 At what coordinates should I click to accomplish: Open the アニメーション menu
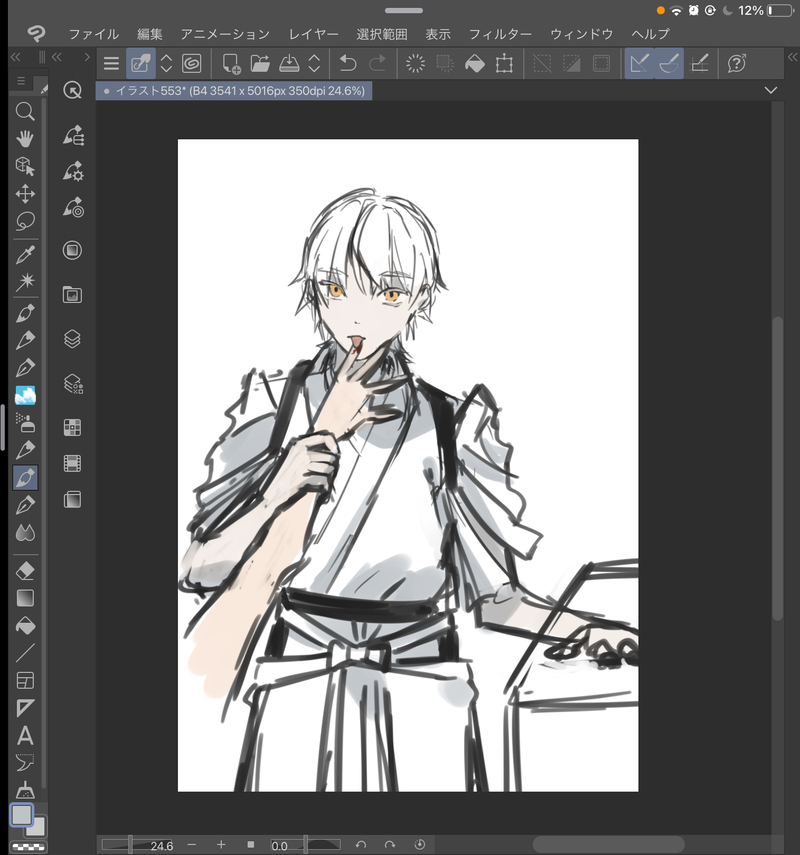tap(225, 34)
